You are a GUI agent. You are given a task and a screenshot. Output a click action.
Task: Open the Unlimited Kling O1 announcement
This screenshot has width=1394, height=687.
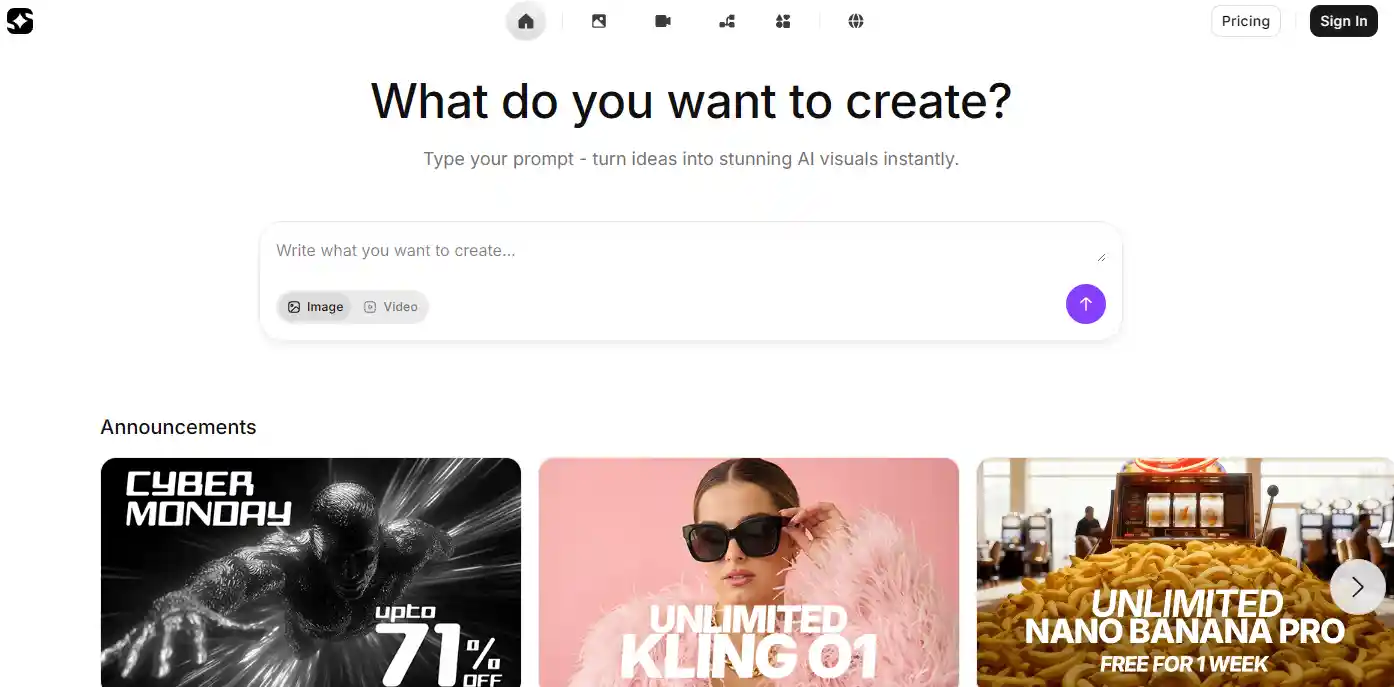point(748,572)
